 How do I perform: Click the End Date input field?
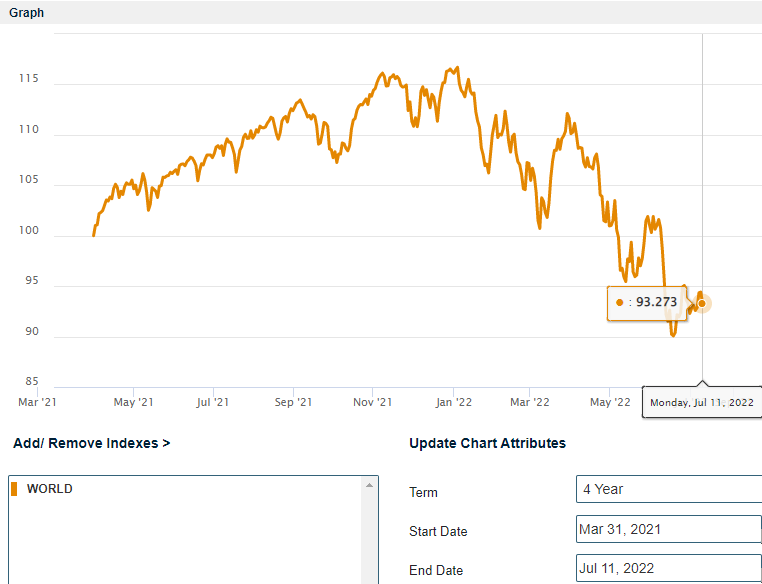668,569
